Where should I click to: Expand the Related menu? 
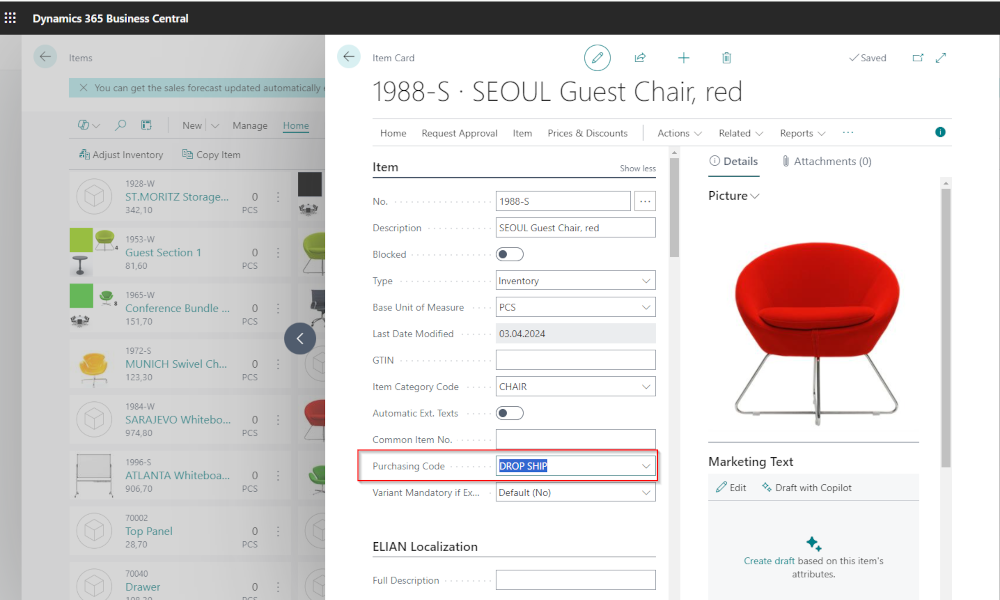(x=740, y=133)
